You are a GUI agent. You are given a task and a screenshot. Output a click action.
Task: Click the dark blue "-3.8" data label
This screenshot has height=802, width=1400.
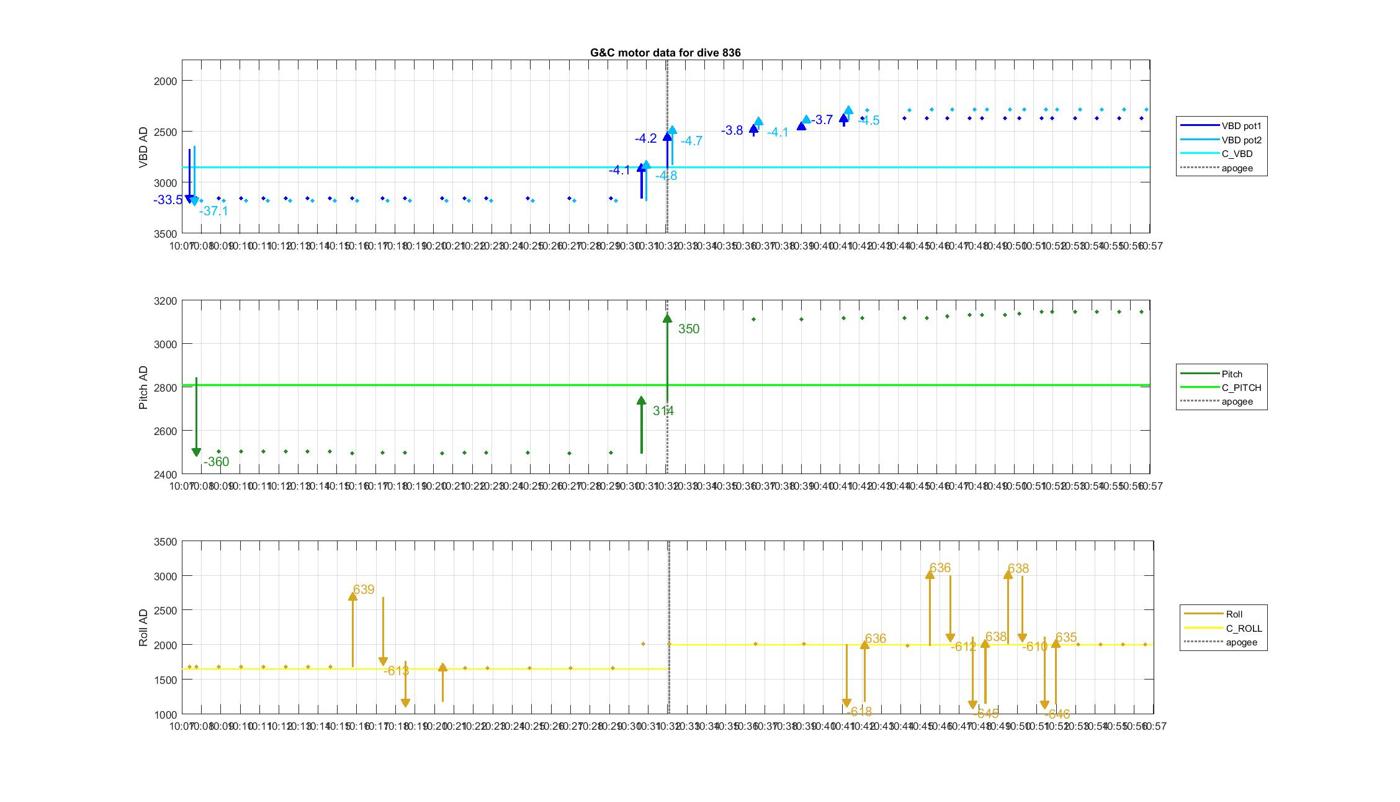tap(732, 131)
